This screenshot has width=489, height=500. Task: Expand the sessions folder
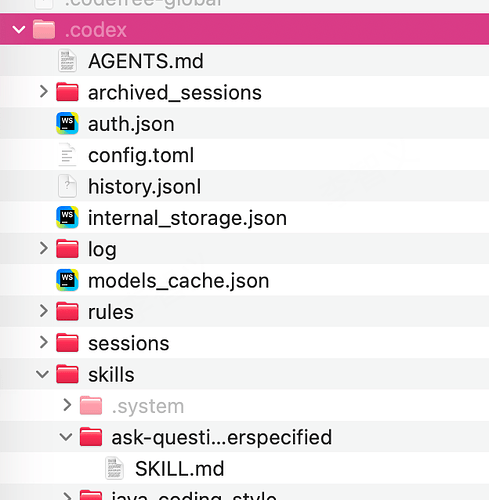pyautogui.click(x=43, y=342)
